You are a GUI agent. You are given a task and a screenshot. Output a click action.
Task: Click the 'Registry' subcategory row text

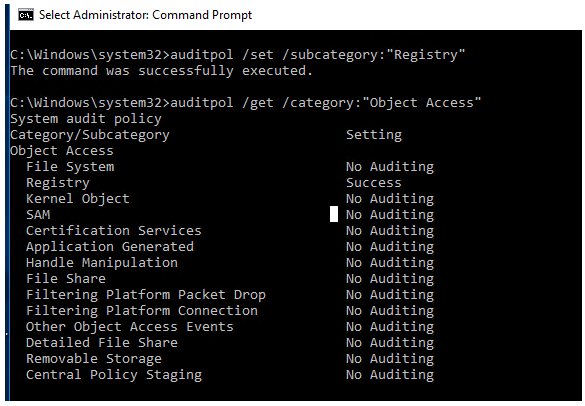click(x=58, y=183)
